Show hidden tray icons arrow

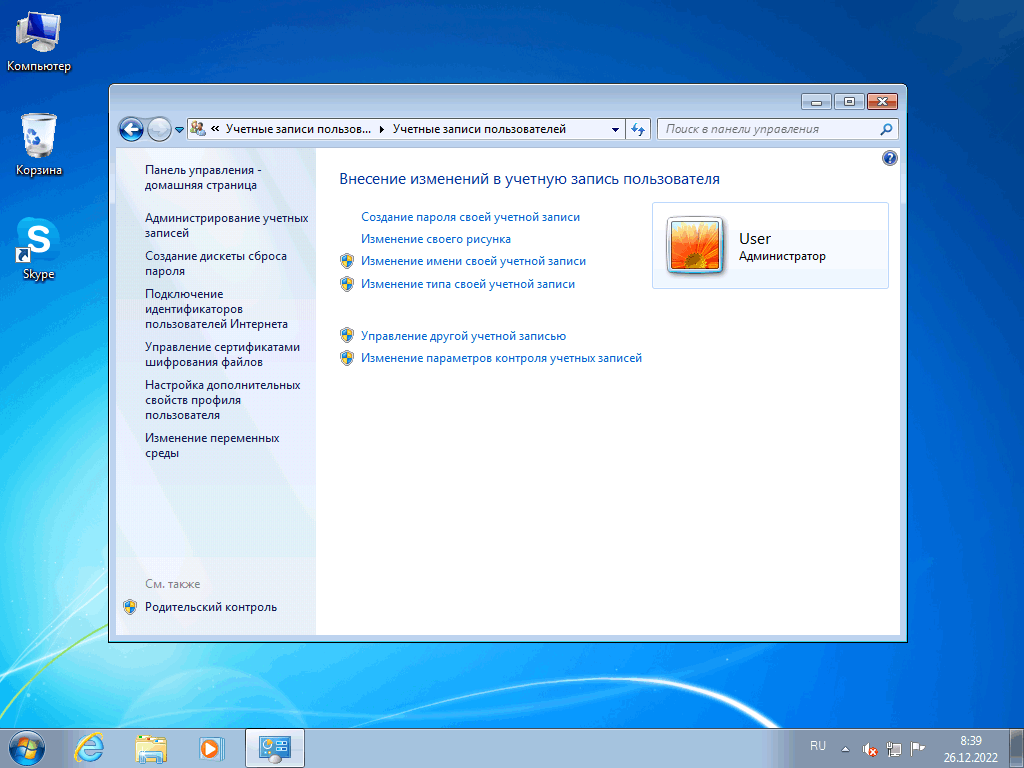(845, 749)
